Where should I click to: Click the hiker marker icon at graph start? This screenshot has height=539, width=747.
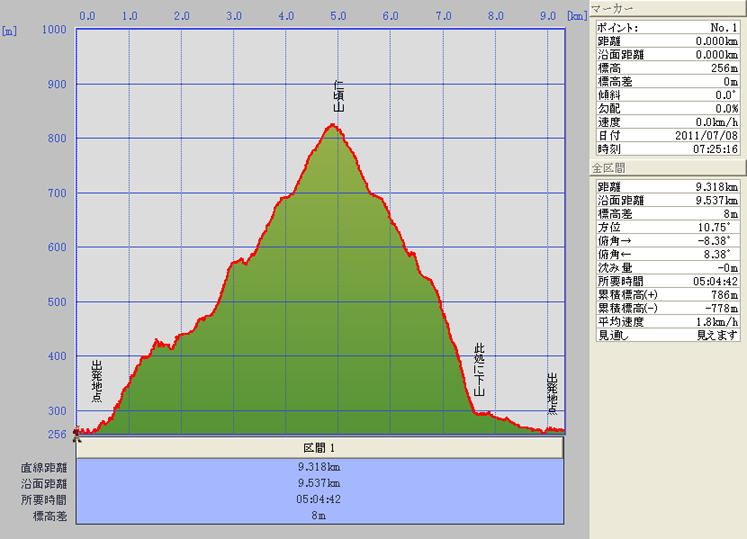click(76, 434)
